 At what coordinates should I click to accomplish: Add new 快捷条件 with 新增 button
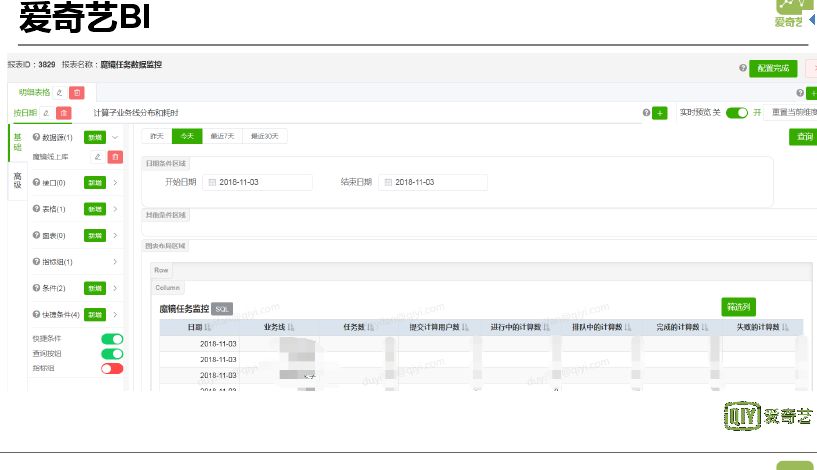(95, 315)
